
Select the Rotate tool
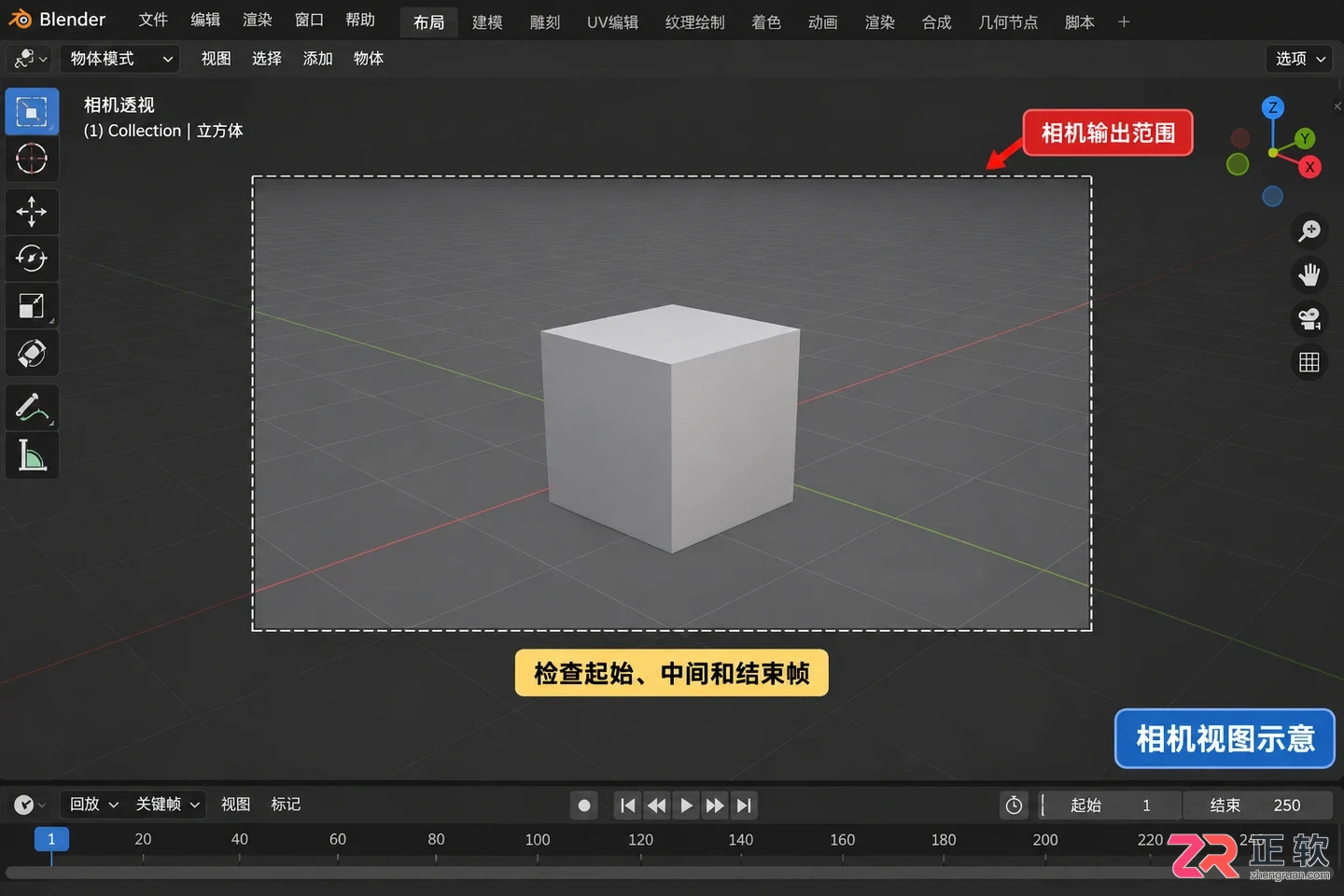(32, 259)
